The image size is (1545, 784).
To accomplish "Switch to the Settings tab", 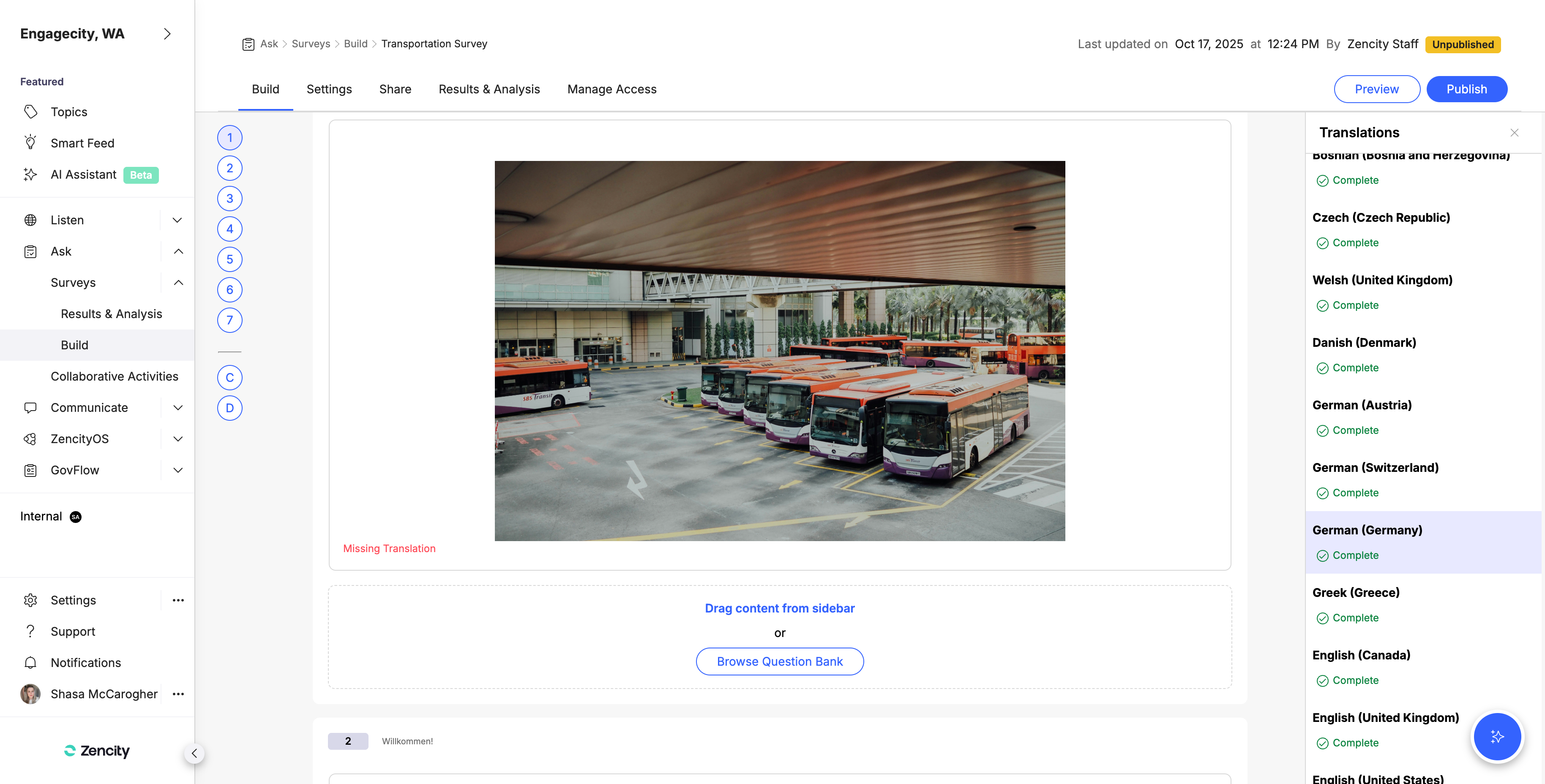I will pos(329,89).
